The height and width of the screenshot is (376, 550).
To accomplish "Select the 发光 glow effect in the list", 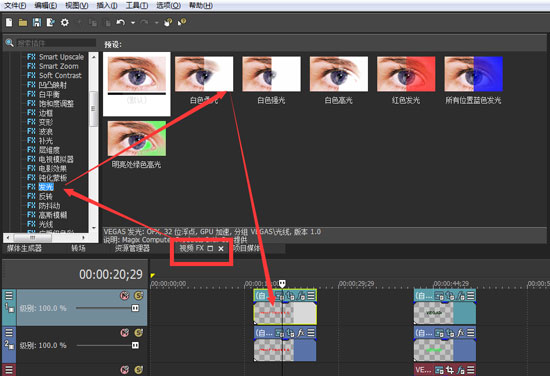I will point(46,187).
